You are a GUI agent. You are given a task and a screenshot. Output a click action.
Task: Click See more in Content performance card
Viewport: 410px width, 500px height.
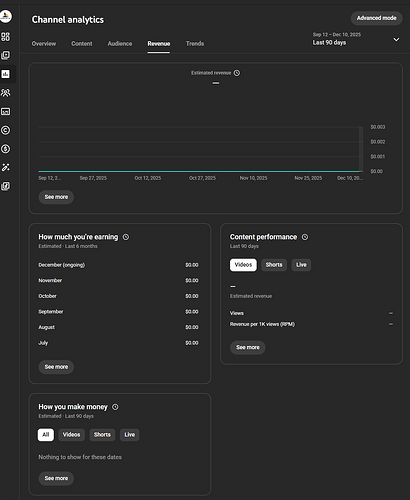click(x=248, y=347)
